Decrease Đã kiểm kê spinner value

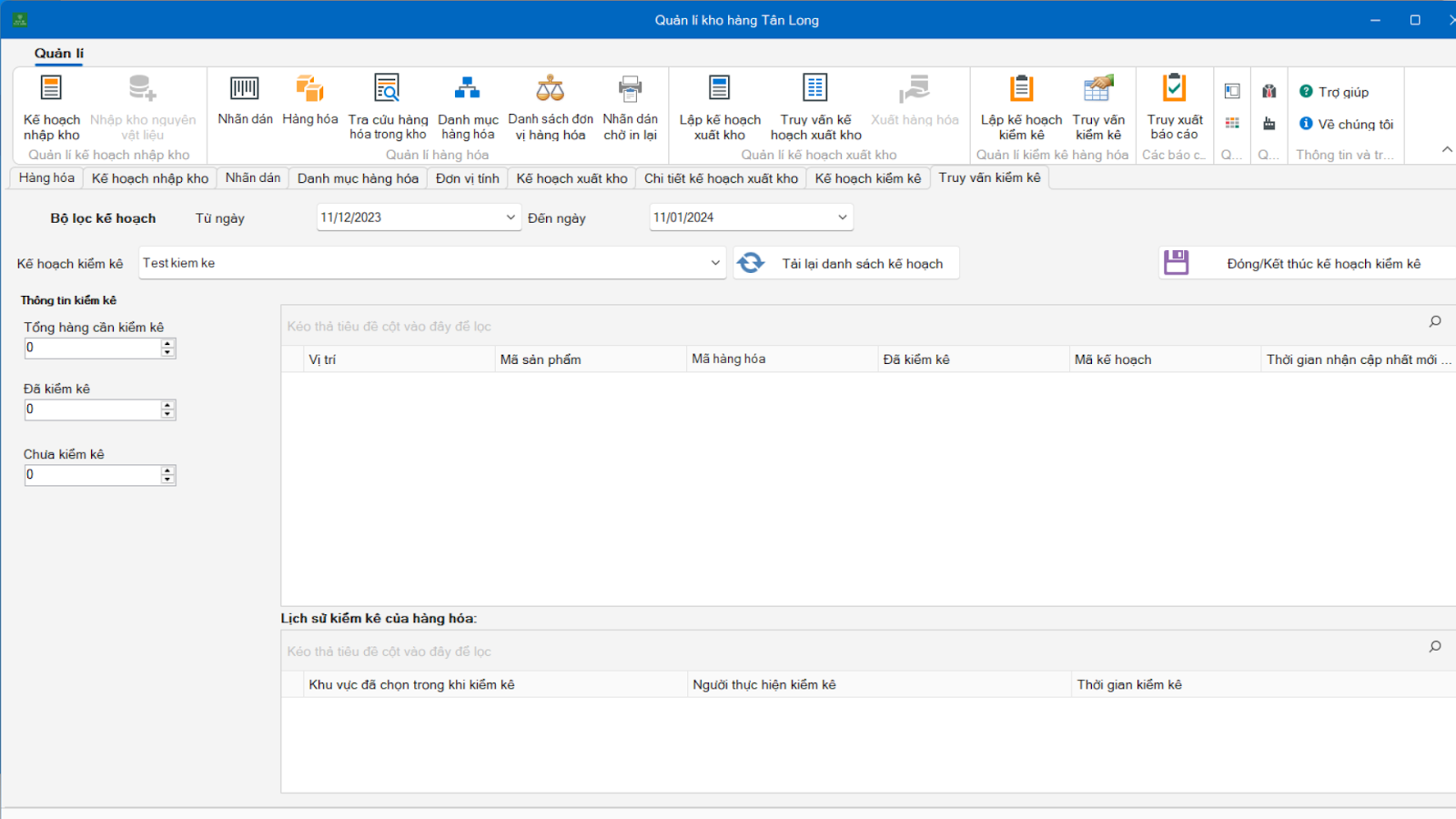pyautogui.click(x=167, y=414)
